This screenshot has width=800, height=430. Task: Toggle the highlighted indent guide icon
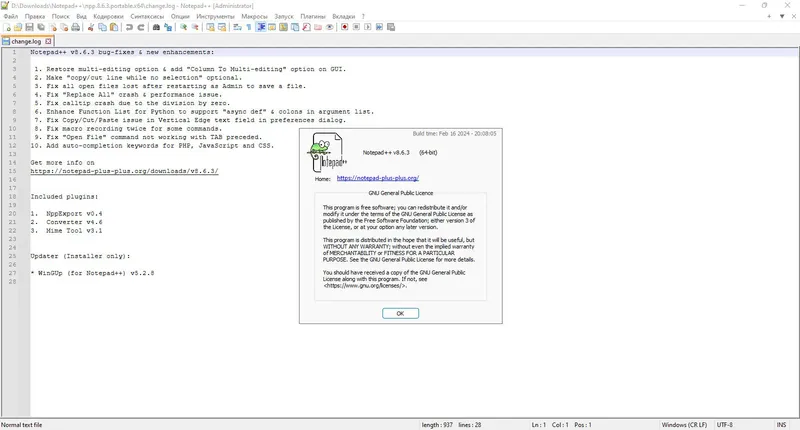pos(261,27)
